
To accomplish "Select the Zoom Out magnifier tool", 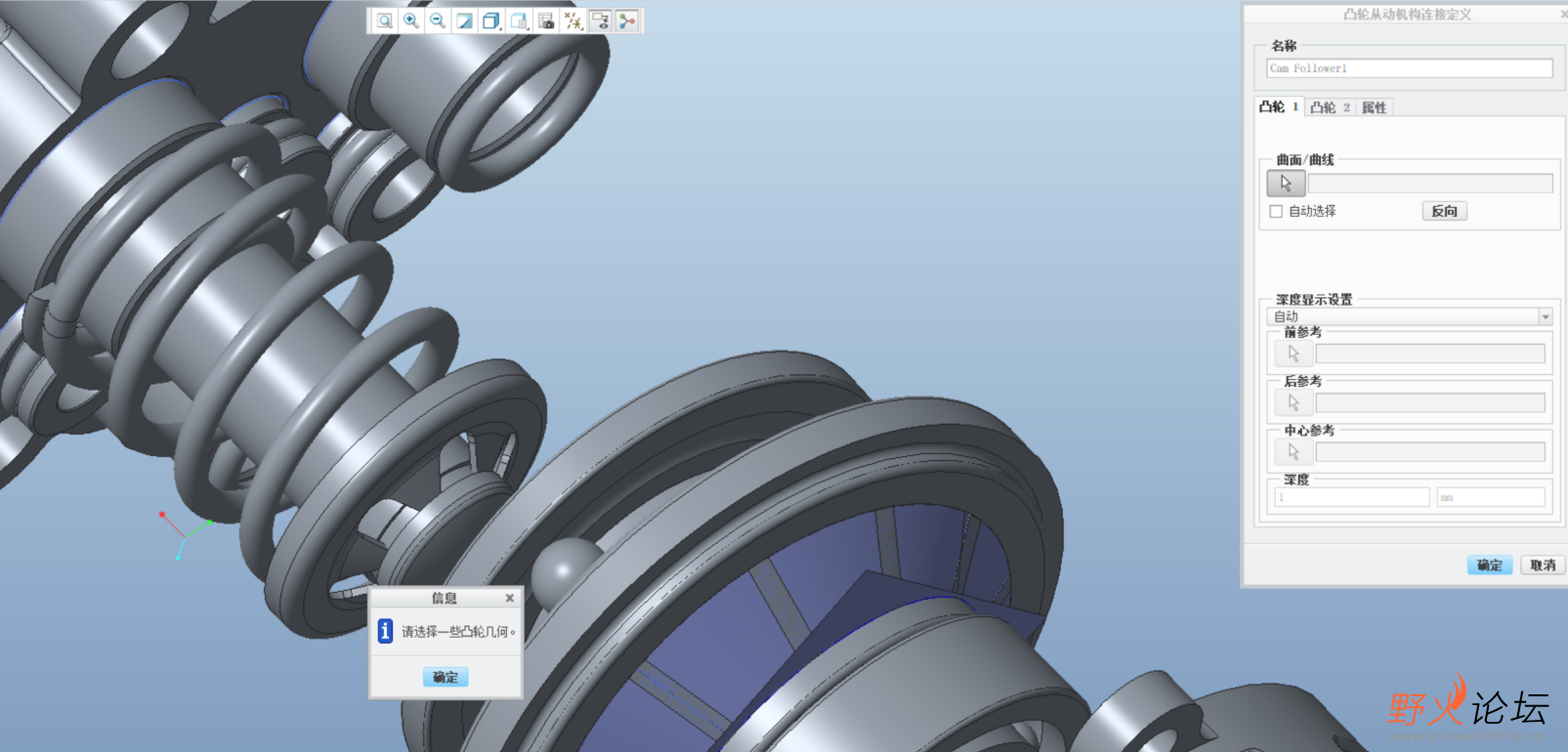I will click(x=438, y=21).
